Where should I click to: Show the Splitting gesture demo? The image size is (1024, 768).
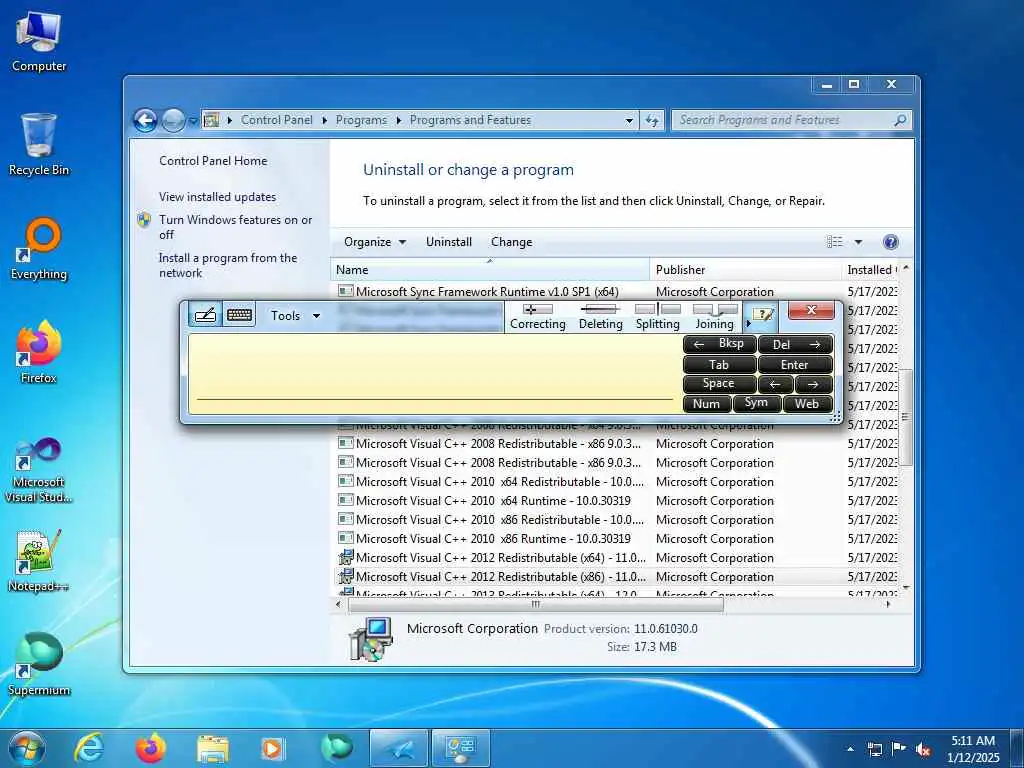[x=658, y=317]
